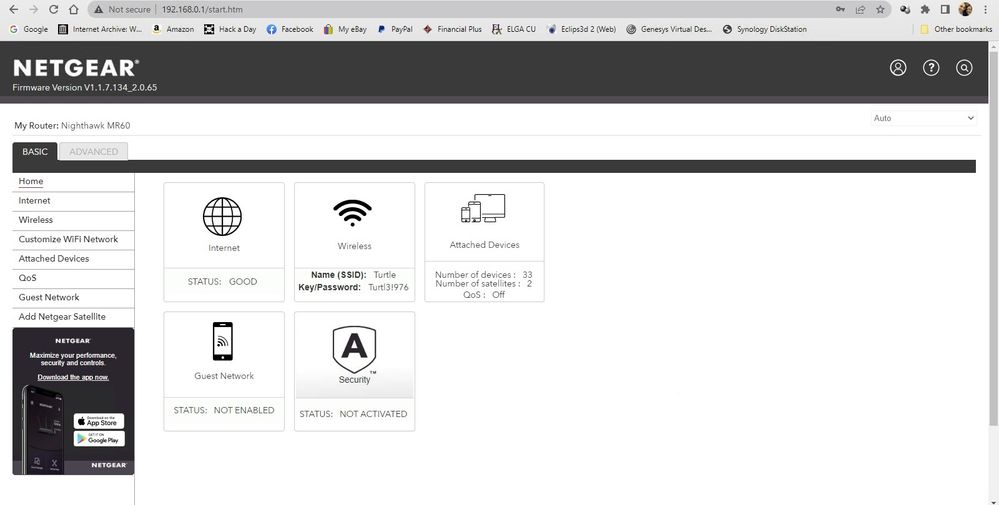This screenshot has width=999, height=505.
Task: Open the Facebook bookmark
Action: [290, 29]
